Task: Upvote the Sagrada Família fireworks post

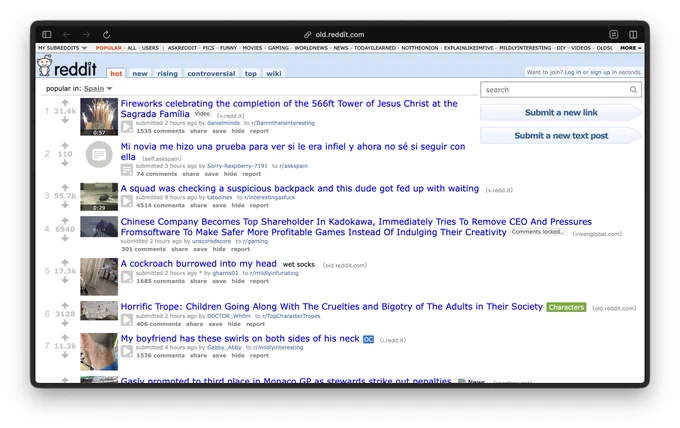Action: (65, 103)
